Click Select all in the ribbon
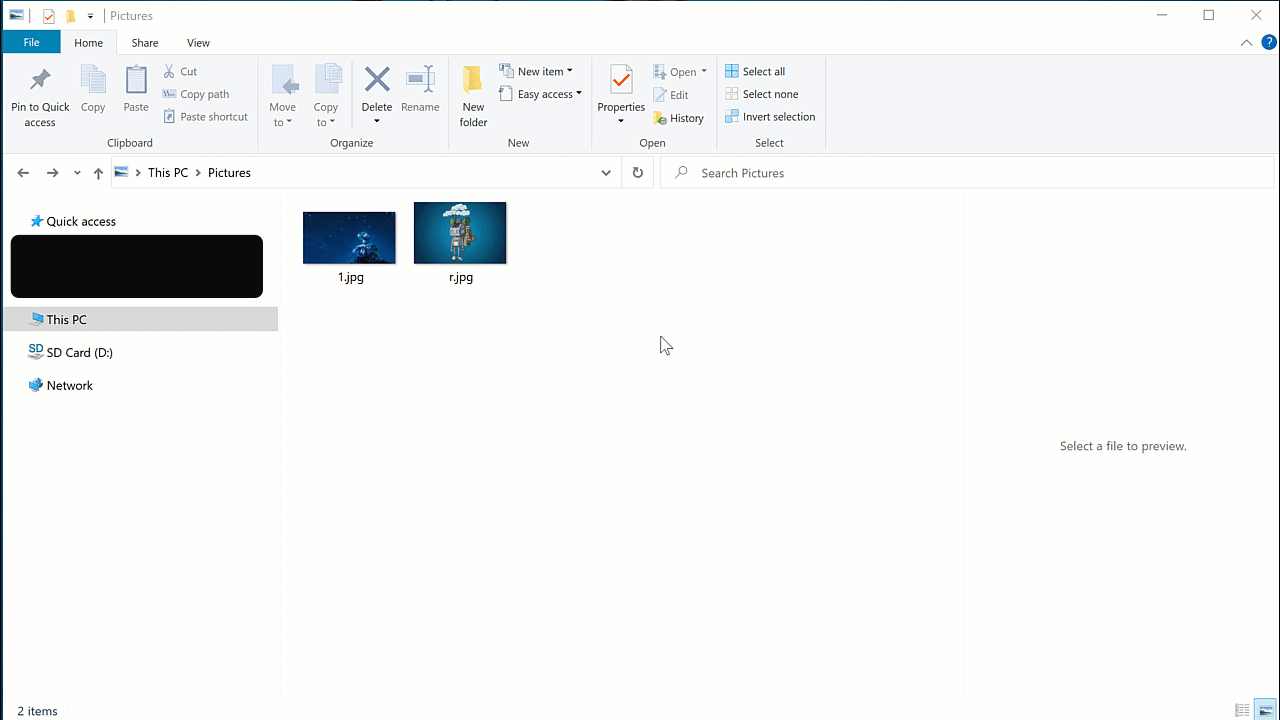 [755, 71]
